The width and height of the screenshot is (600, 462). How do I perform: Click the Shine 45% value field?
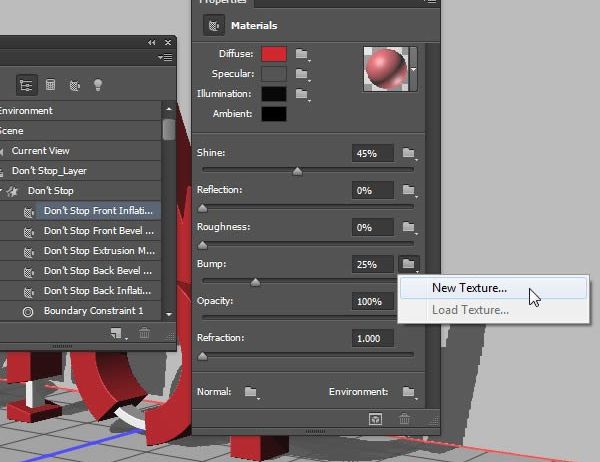(x=373, y=153)
